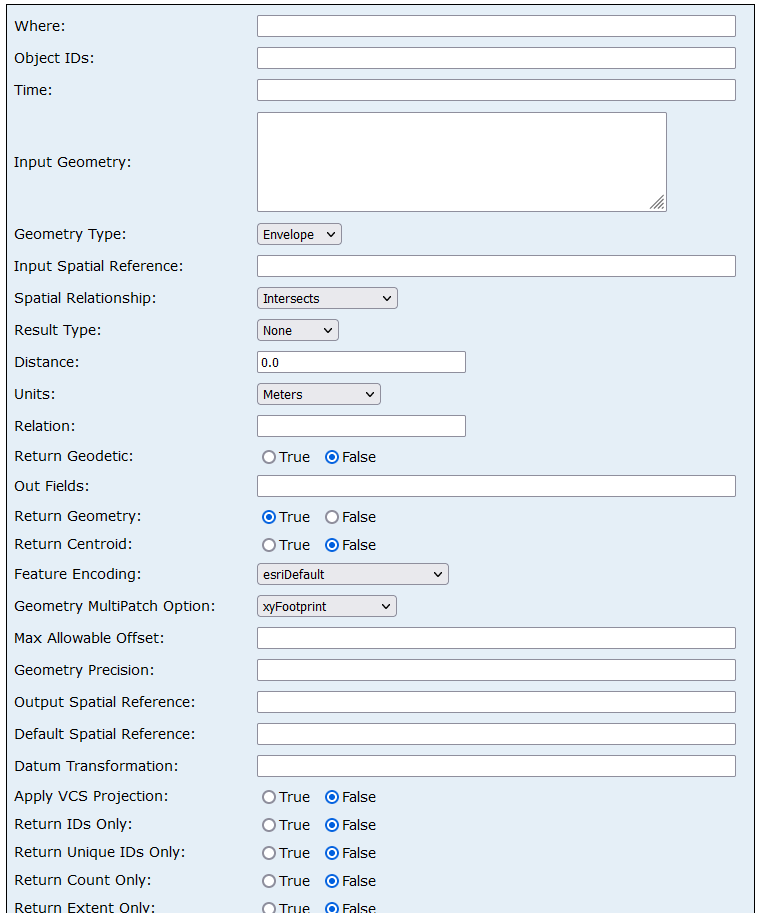Click the Output Spatial Reference field
The image size is (763, 913).
[x=496, y=702]
